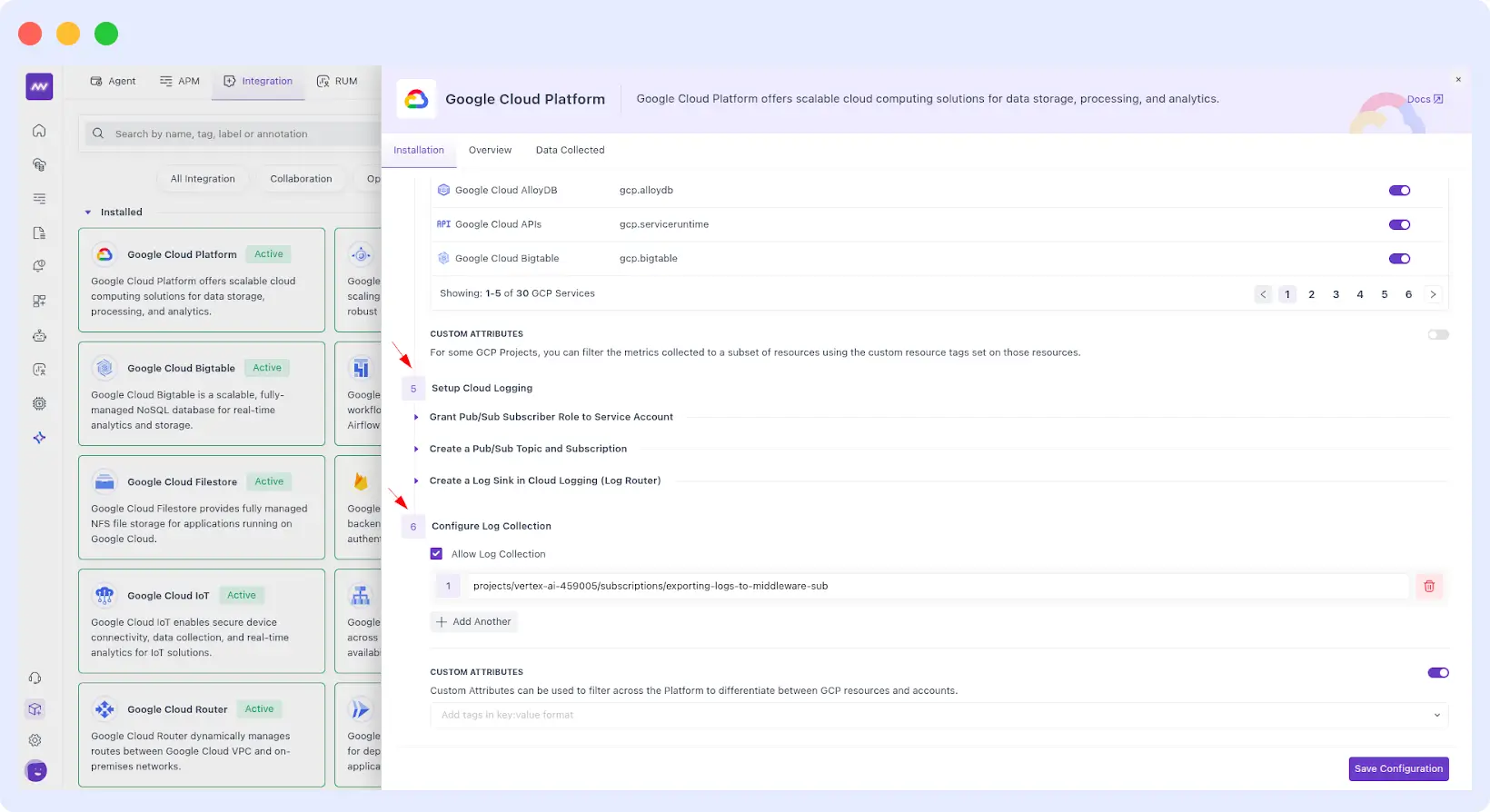Expand Grant Pub/Sub Subscriber Role to Service Account

(551, 417)
